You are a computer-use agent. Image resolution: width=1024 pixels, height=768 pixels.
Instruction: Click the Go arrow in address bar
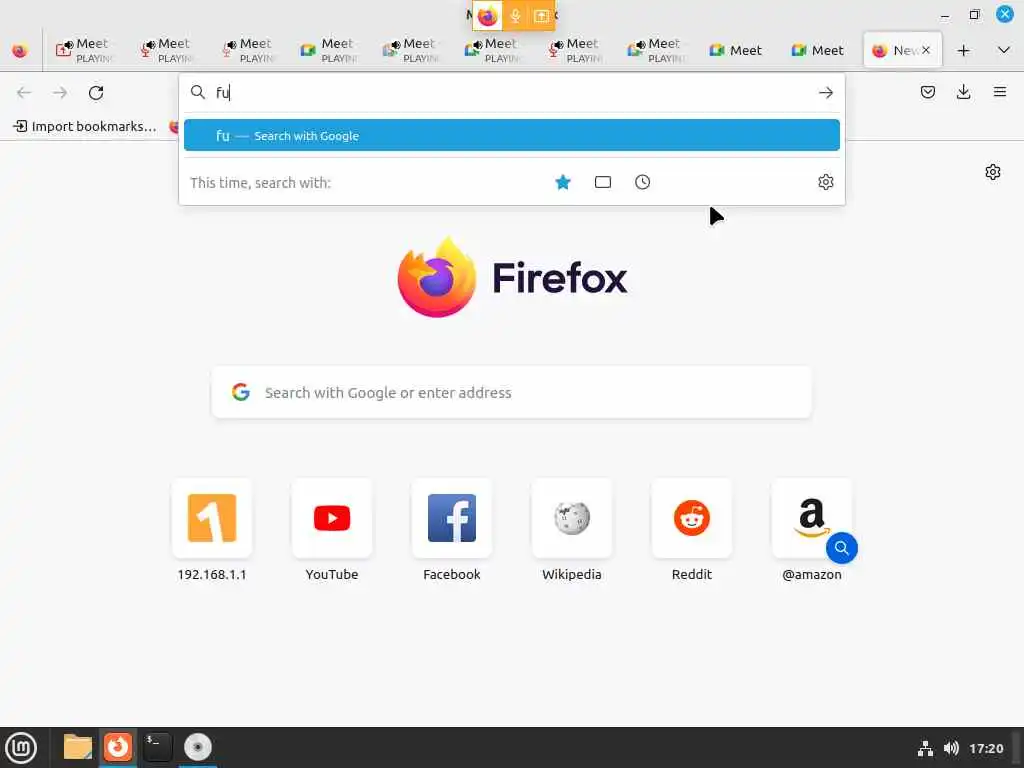(825, 93)
